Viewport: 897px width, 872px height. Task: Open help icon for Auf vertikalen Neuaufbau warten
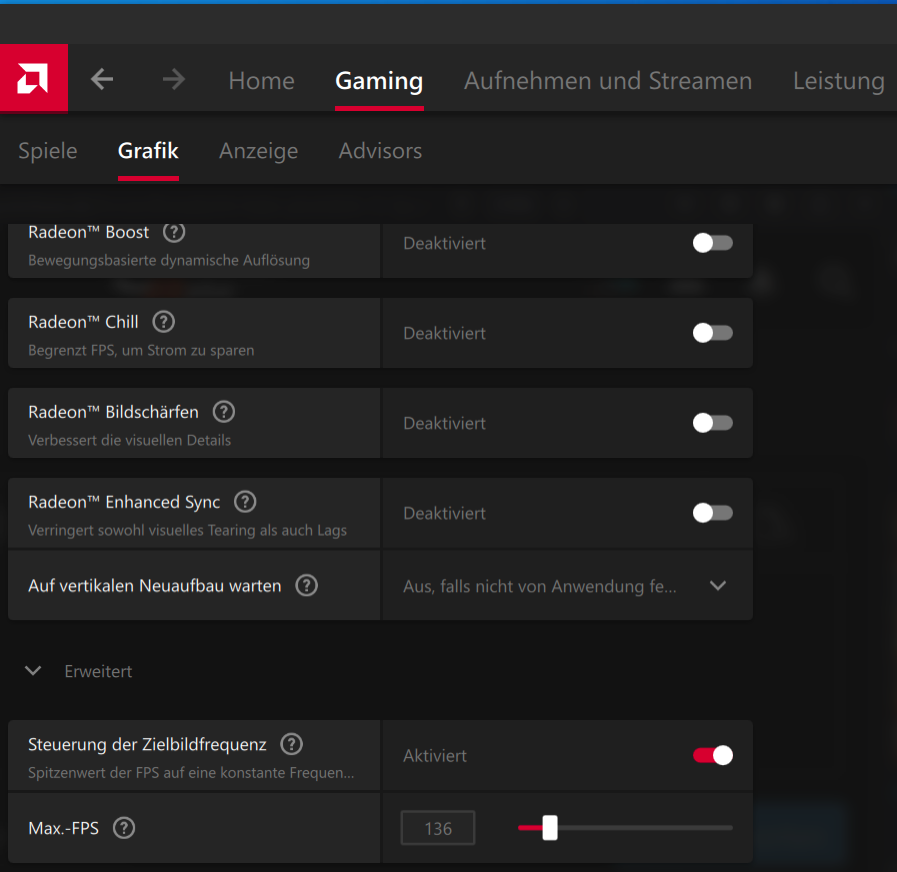click(x=306, y=585)
